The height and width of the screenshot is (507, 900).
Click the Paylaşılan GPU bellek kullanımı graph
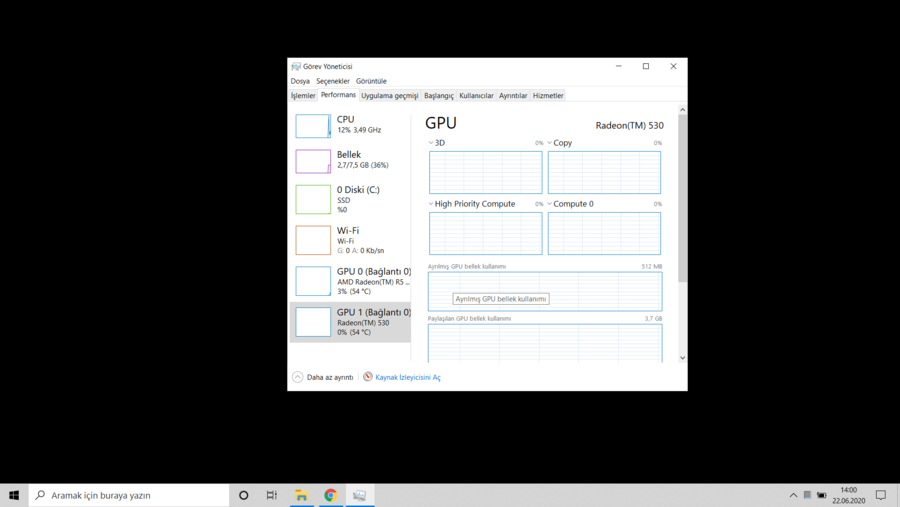[x=545, y=343]
